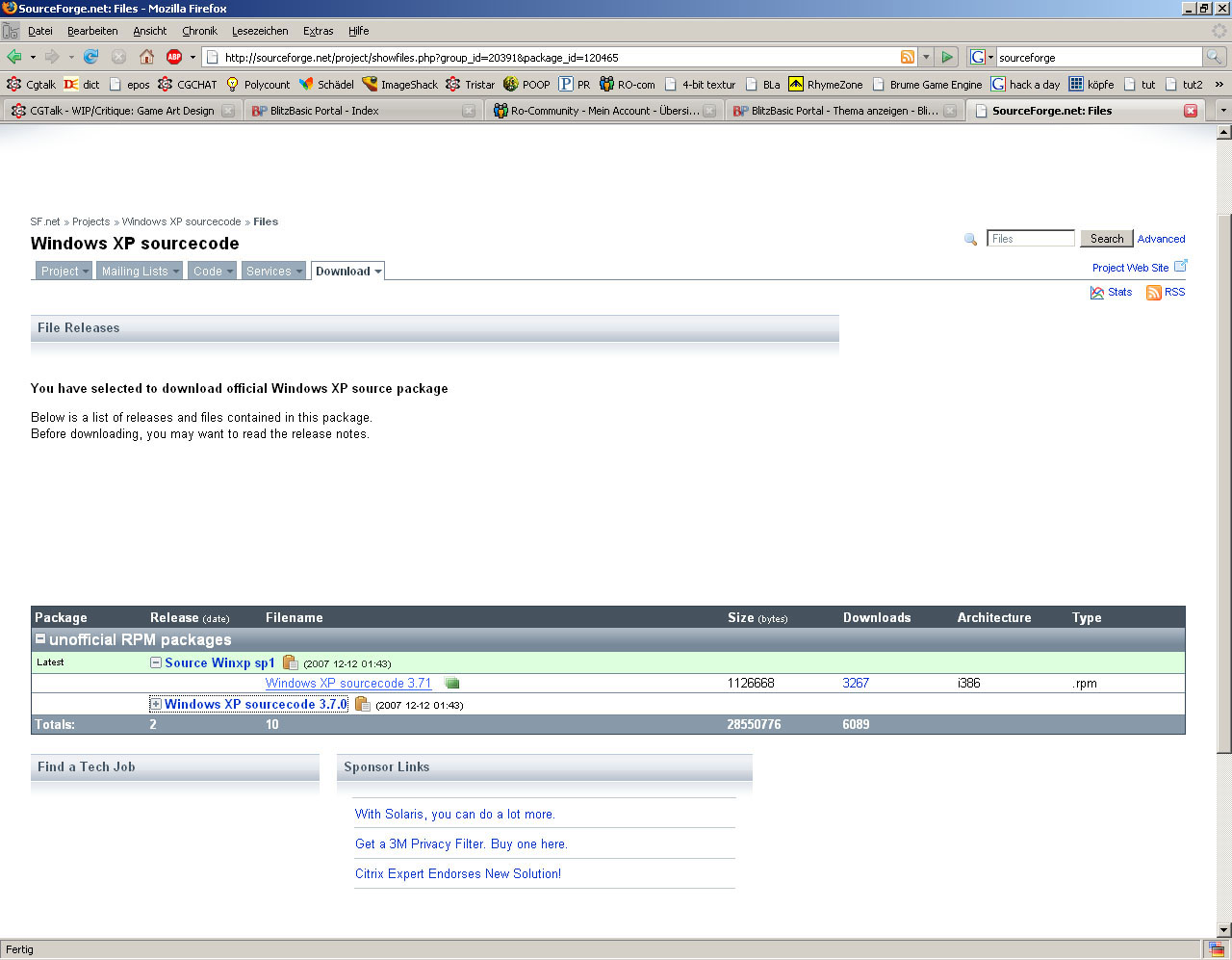1232x960 pixels.
Task: Open the search engine selector dropdown
Action: (981, 57)
